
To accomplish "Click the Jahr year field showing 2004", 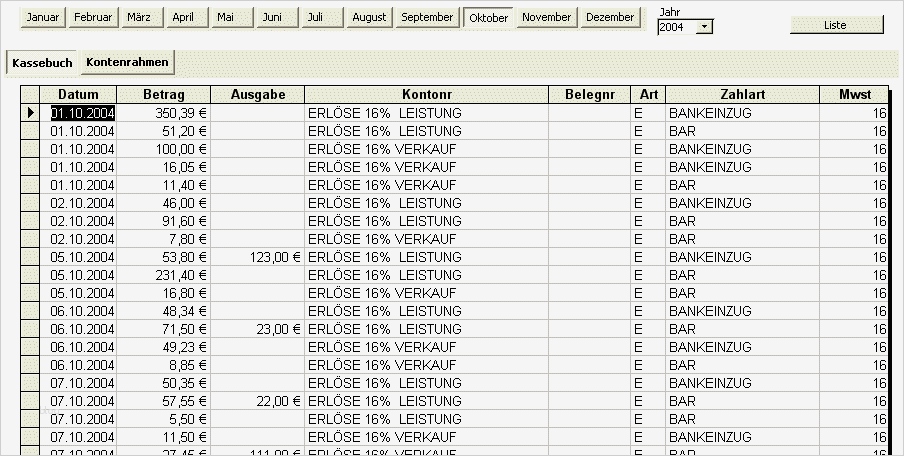I will coord(676,27).
